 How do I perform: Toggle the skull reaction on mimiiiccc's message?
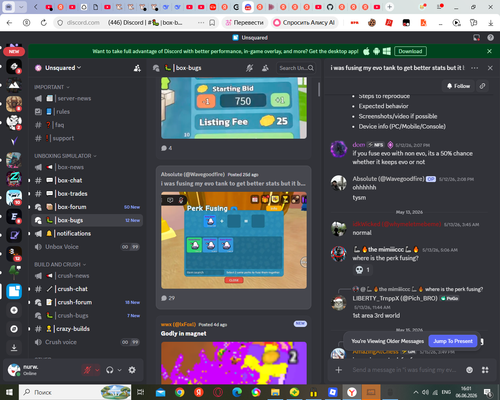tap(363, 270)
